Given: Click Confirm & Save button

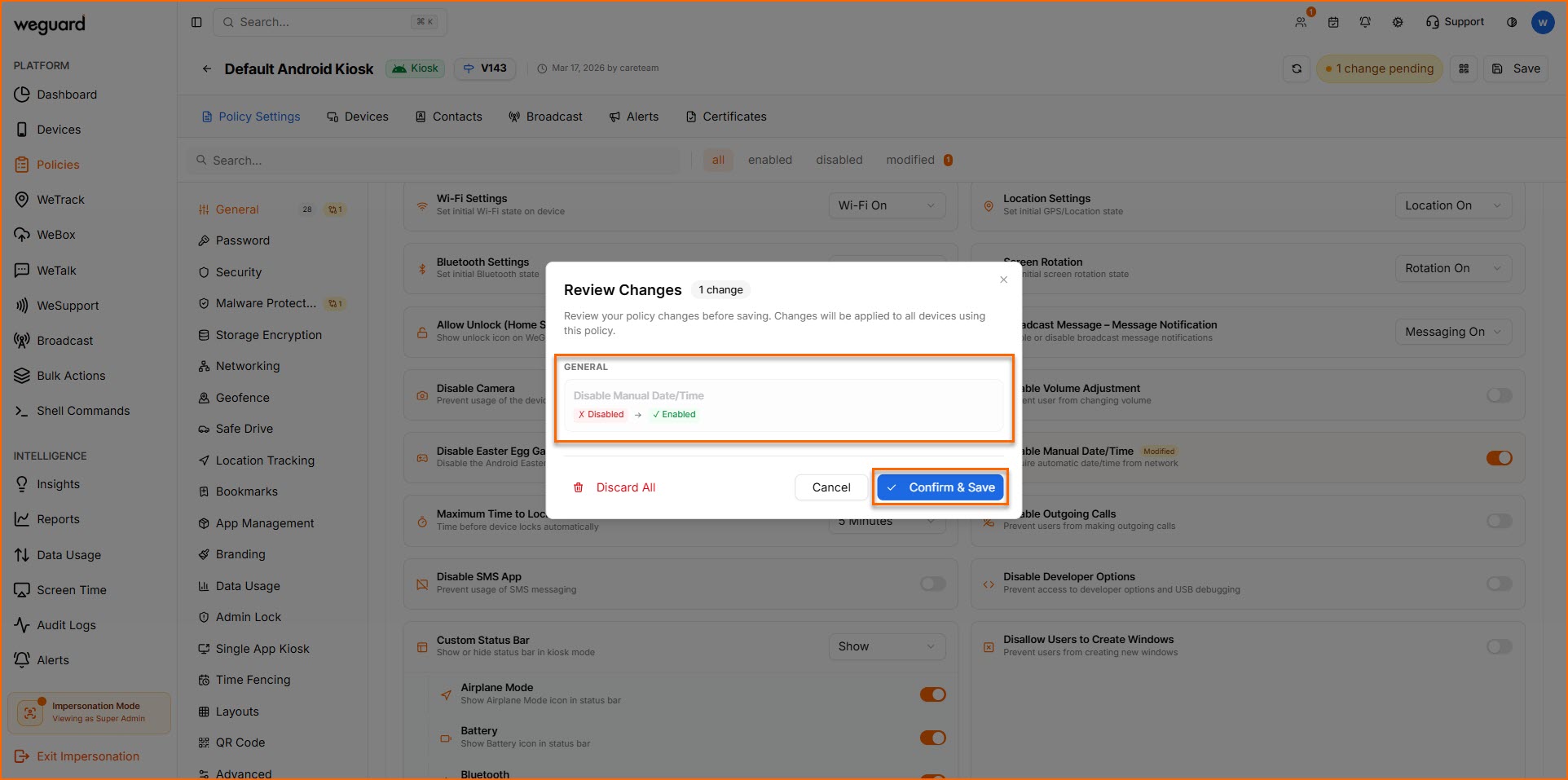Looking at the screenshot, I should [x=940, y=487].
